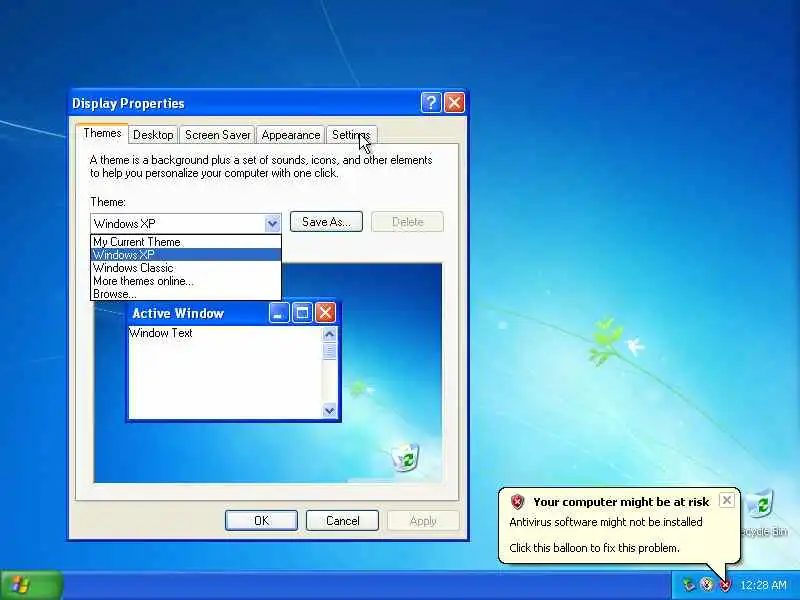
Task: Go to the Settings tab
Action: pyautogui.click(x=351, y=135)
